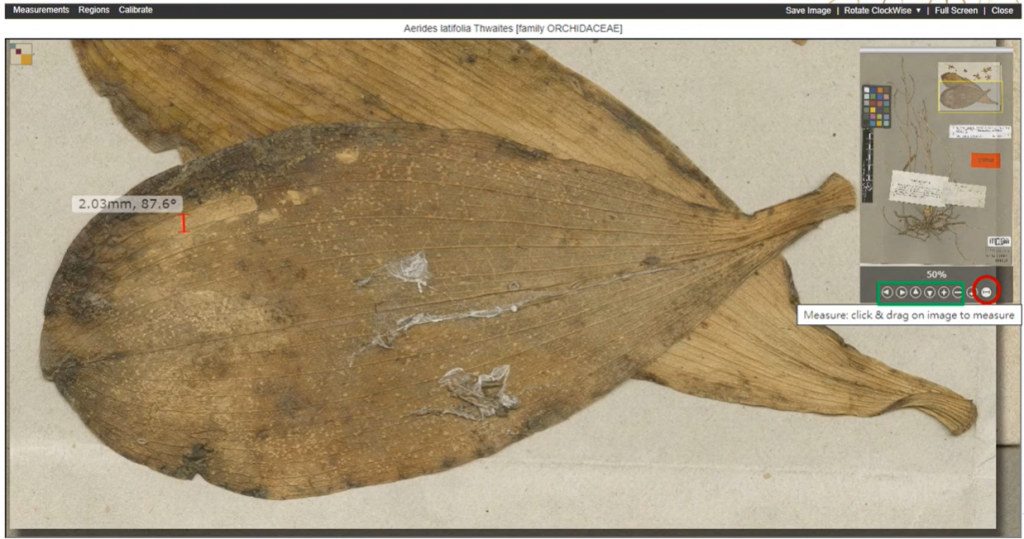Click the red measurement line on leaf
The width and height of the screenshot is (1024, 539).
tap(183, 224)
